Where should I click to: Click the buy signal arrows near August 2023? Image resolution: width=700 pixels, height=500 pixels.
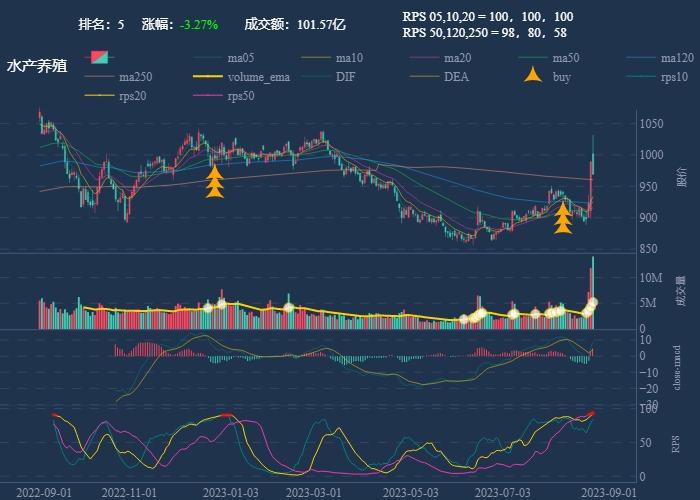tap(563, 218)
